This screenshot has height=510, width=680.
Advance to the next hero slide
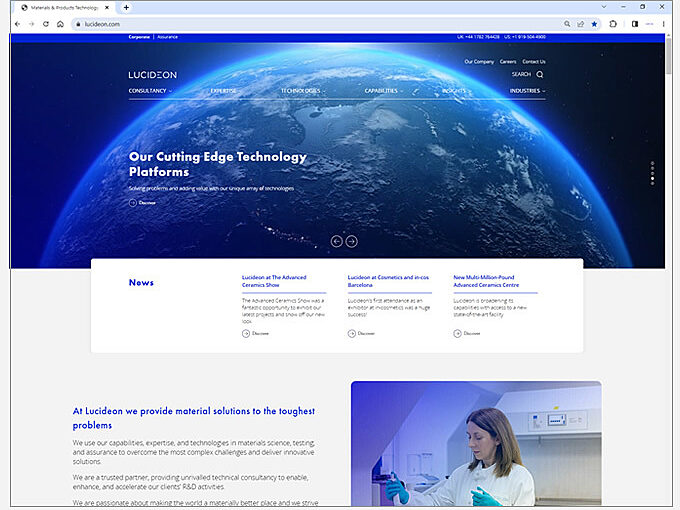click(352, 241)
